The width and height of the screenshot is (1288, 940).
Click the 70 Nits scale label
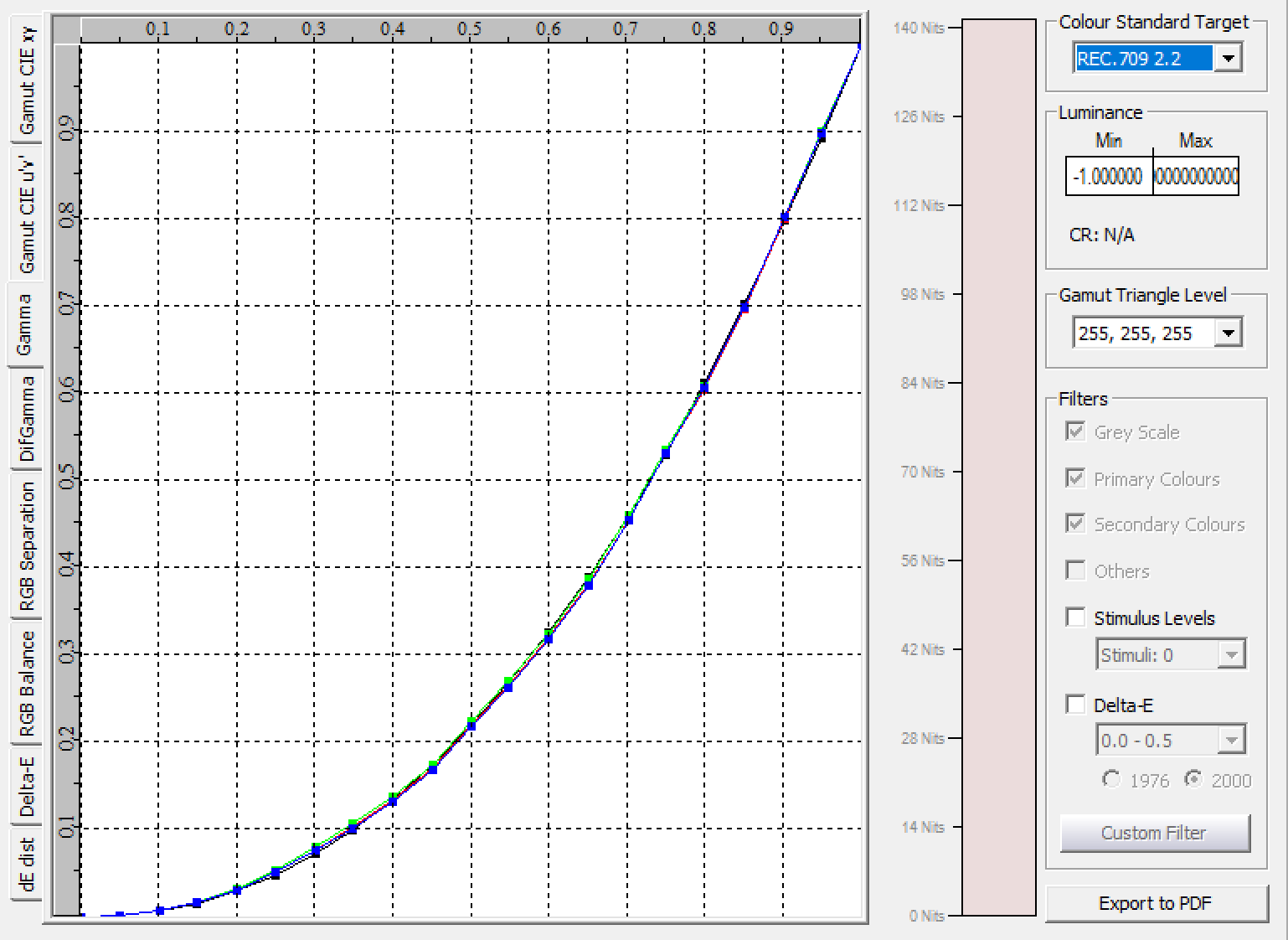[x=922, y=472]
